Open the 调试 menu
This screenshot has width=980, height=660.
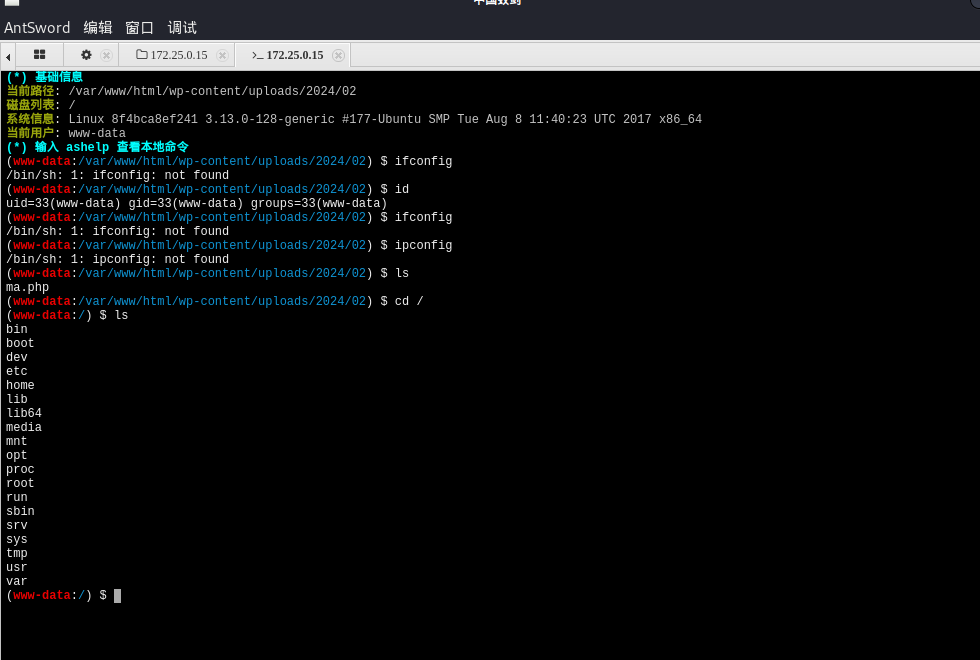pos(182,28)
